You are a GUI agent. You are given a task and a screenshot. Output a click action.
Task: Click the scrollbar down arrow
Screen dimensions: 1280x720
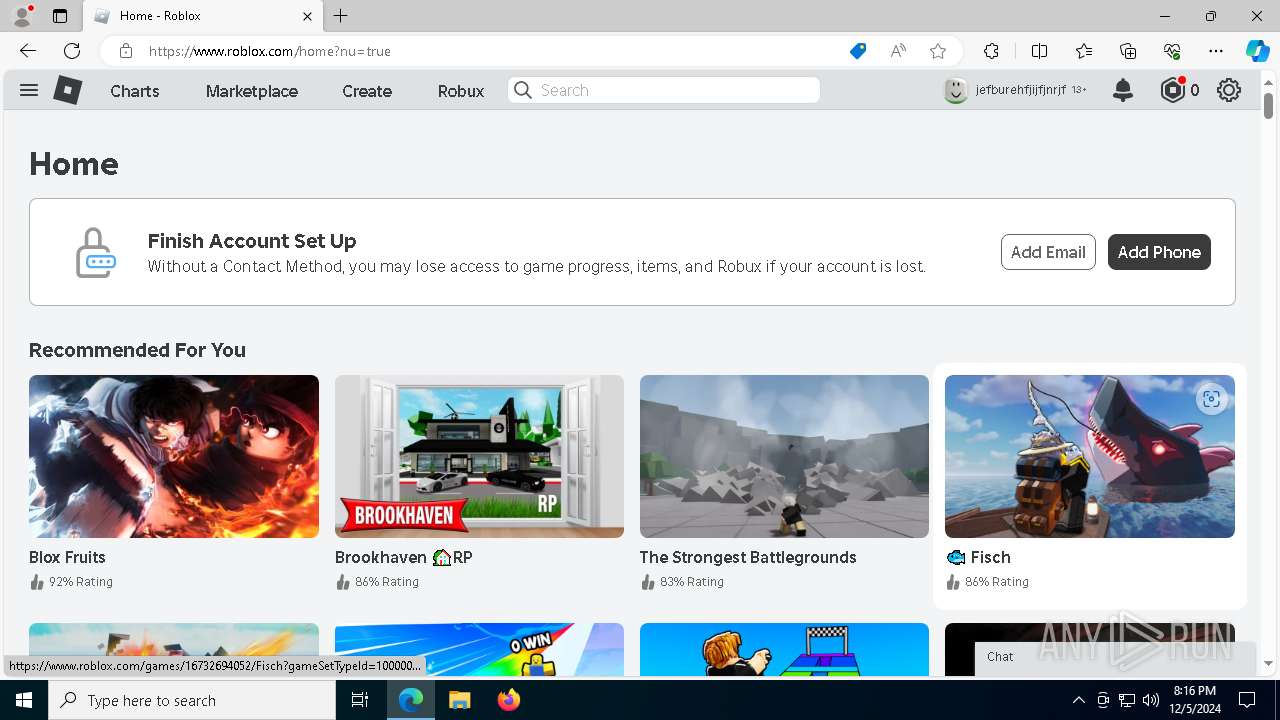click(x=1268, y=663)
